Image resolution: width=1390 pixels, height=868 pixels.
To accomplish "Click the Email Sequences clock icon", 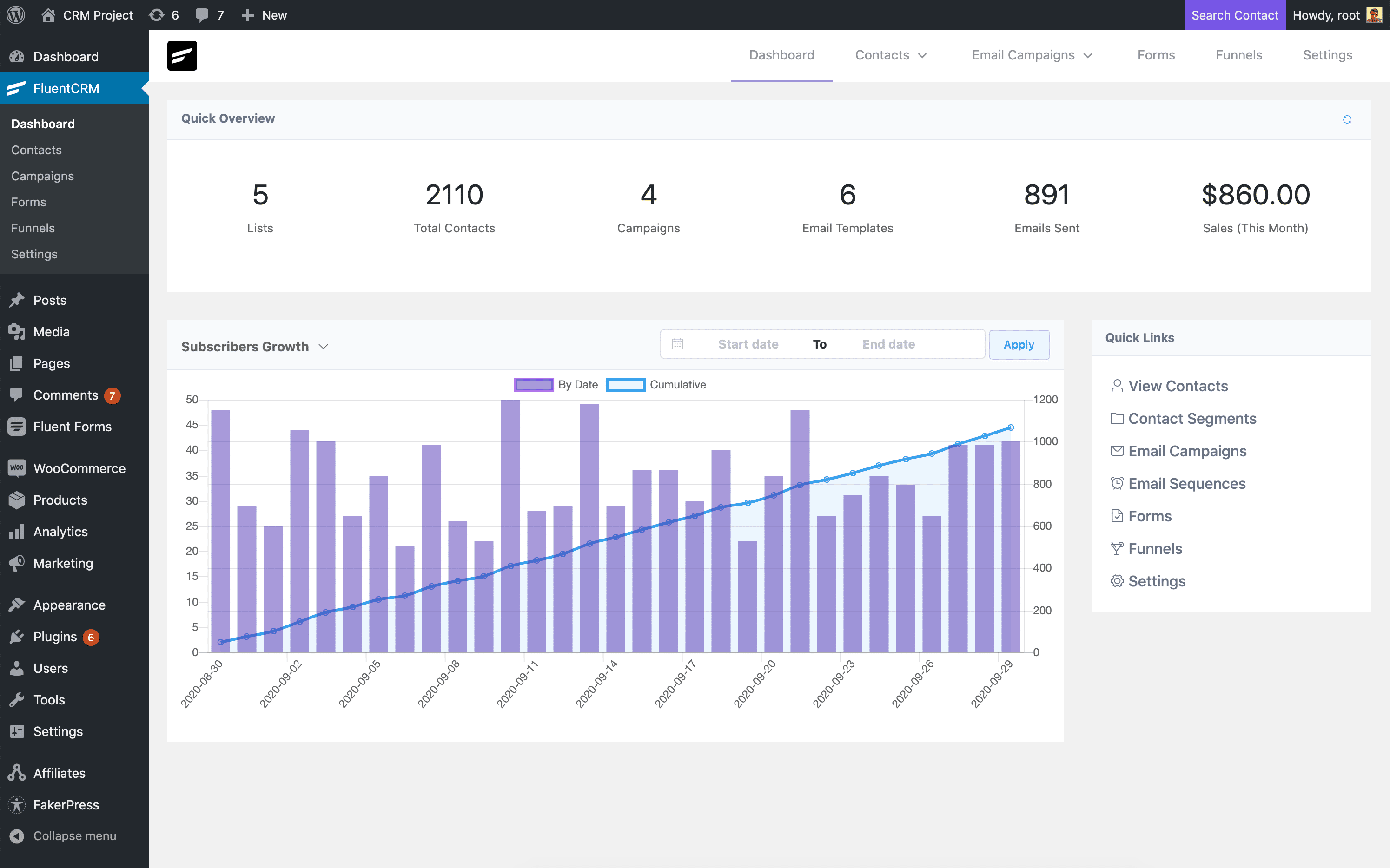I will point(1117,483).
